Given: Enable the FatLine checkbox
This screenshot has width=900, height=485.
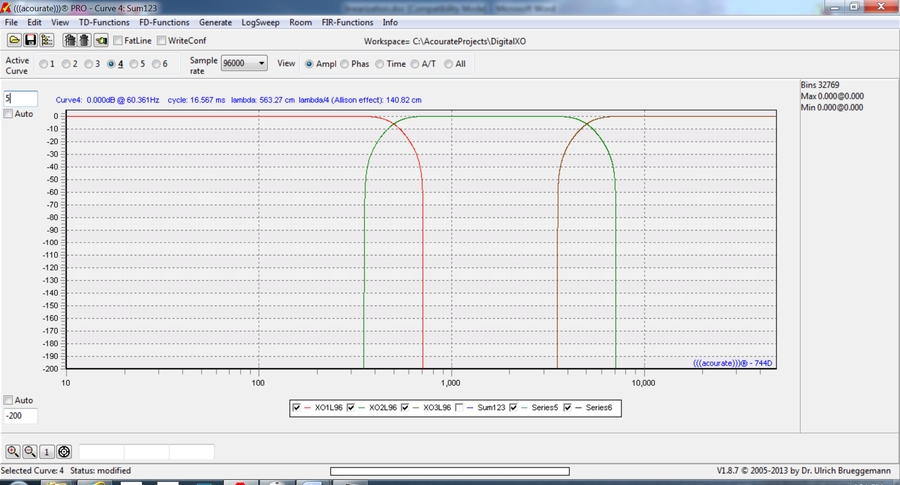Looking at the screenshot, I should (118, 41).
